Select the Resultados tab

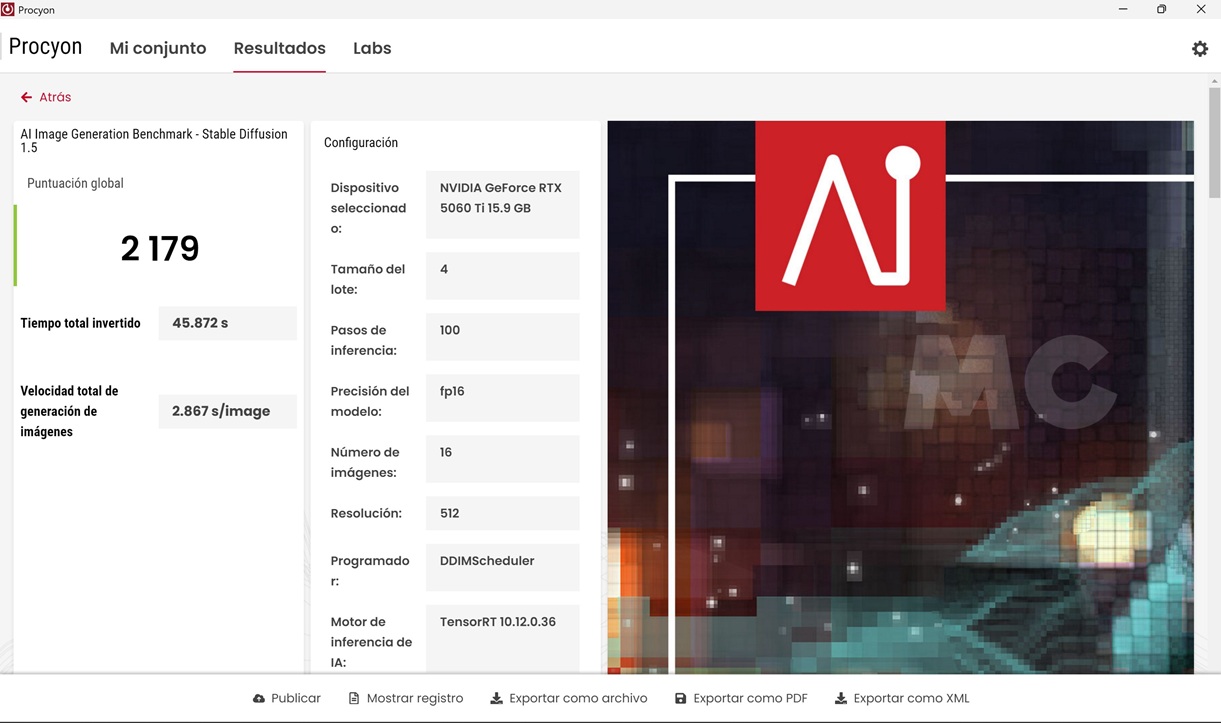pyautogui.click(x=280, y=48)
